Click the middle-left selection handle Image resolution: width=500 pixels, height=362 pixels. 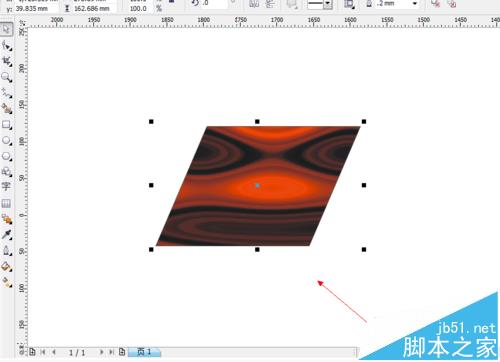click(x=151, y=185)
